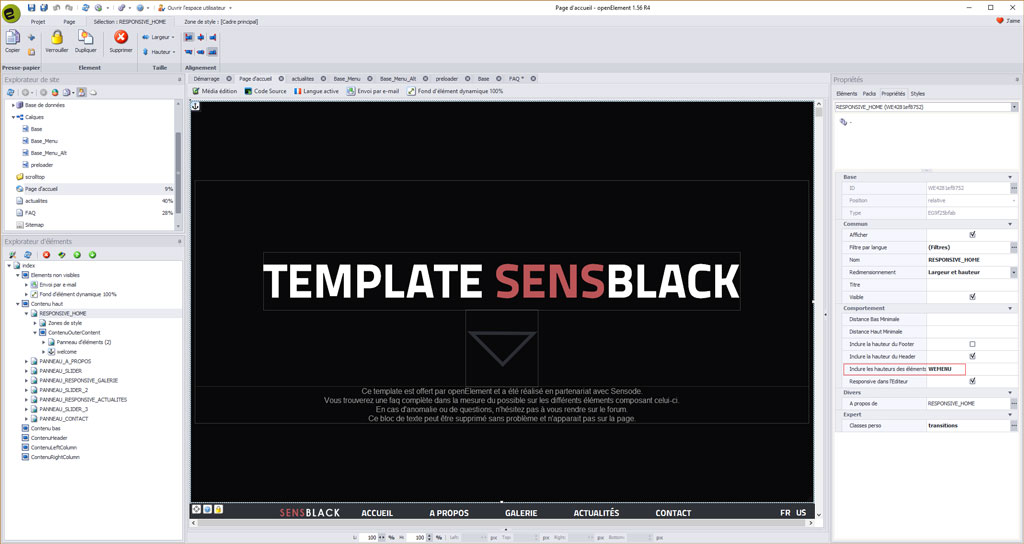Toggle the Afficher checkbox
This screenshot has height=544, width=1024.
click(x=972, y=235)
